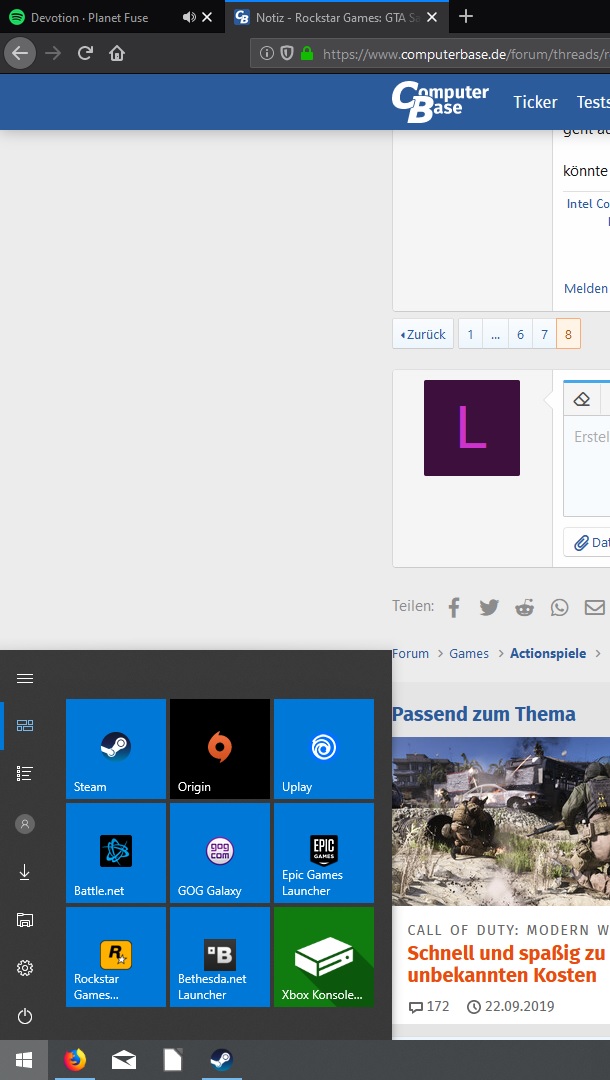Launch Origin from the Start tiles

pos(220,749)
